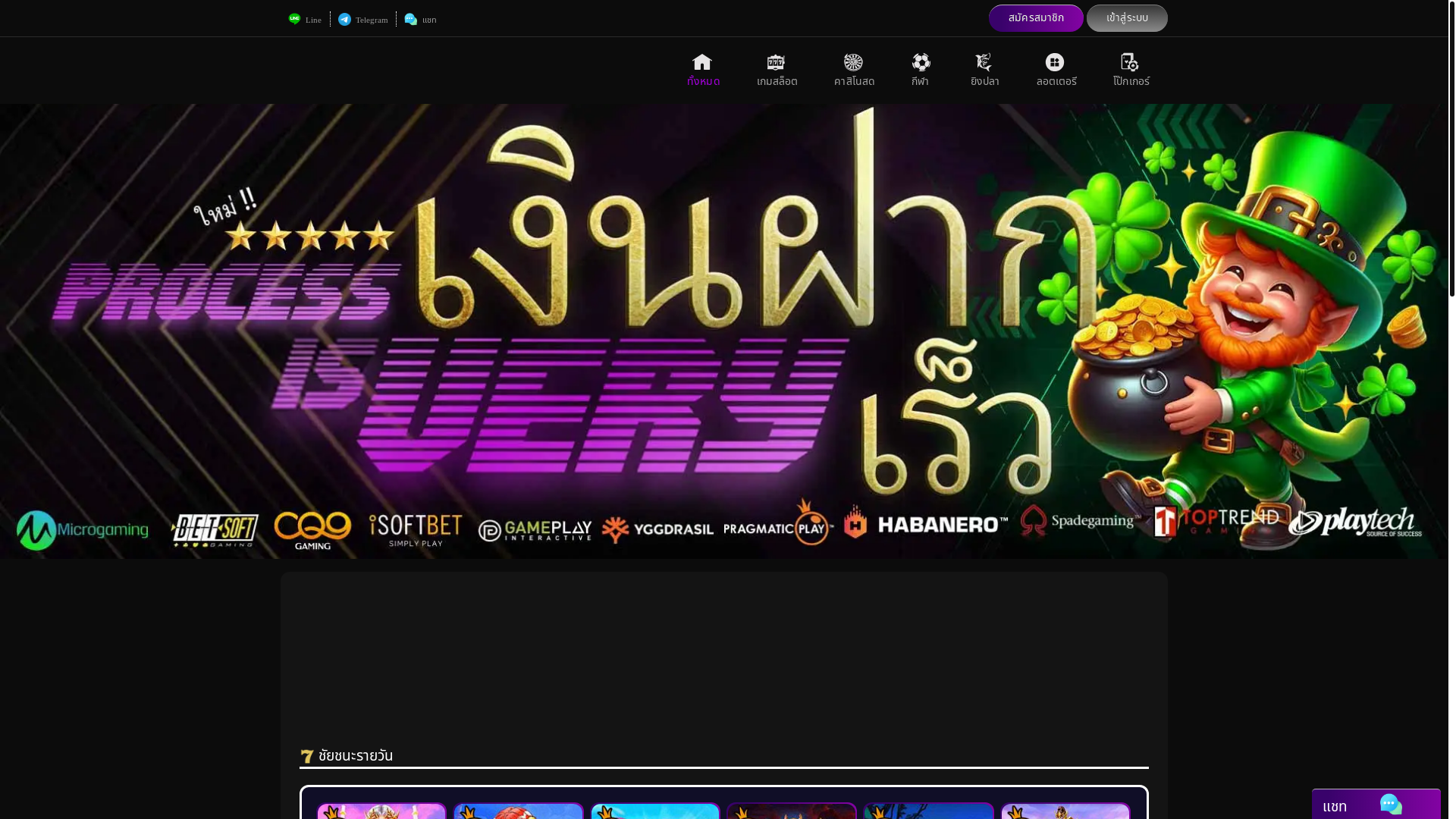Open the ลอตเตอรี่ lottery category
Viewport: 1456px width, 819px height.
coord(1056,71)
